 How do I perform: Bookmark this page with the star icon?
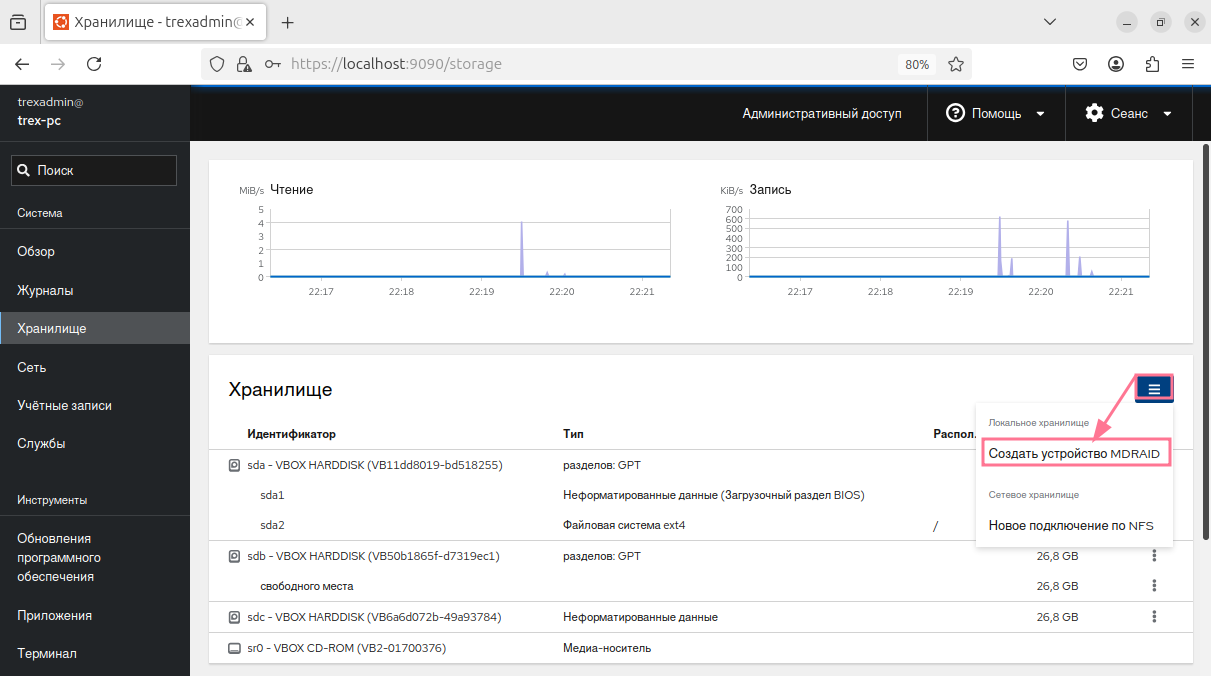[x=956, y=64]
